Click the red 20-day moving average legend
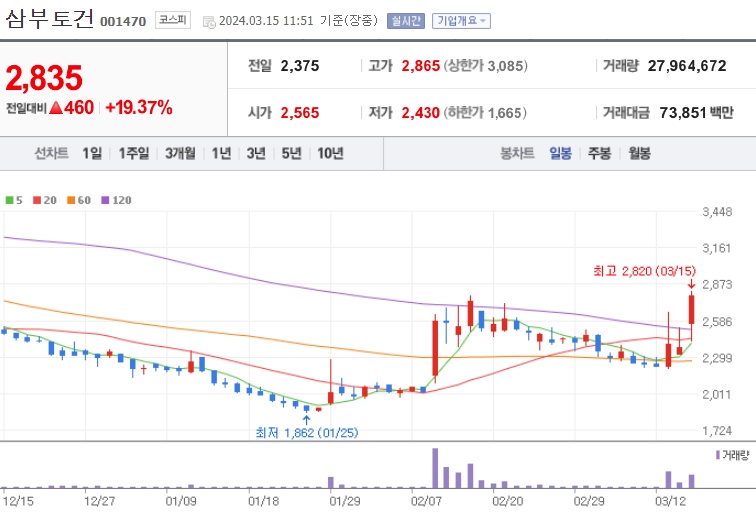 44,200
